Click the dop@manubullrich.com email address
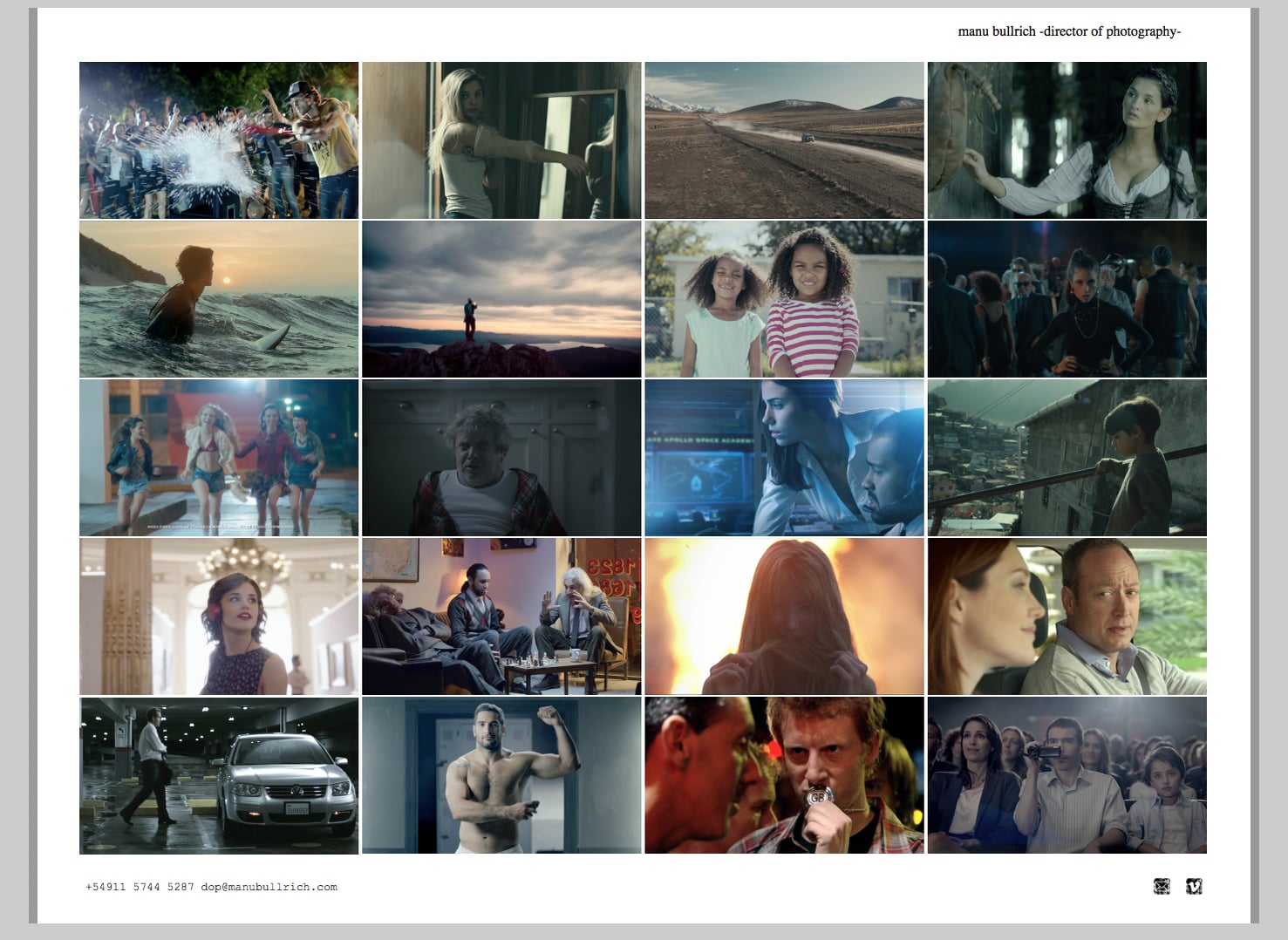 (x=269, y=887)
